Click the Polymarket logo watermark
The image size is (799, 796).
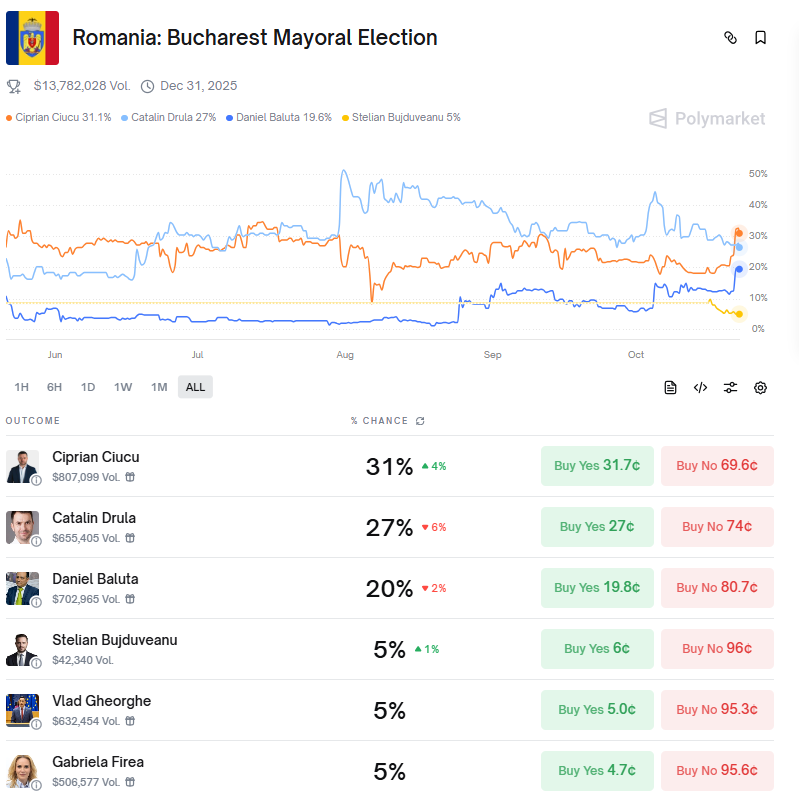(x=707, y=119)
